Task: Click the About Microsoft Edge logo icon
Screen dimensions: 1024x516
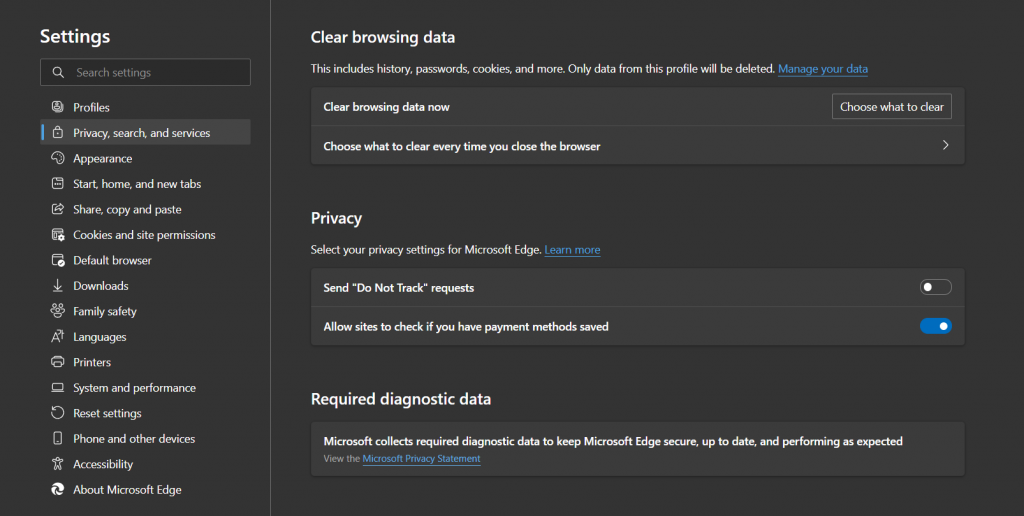Action: pos(57,489)
